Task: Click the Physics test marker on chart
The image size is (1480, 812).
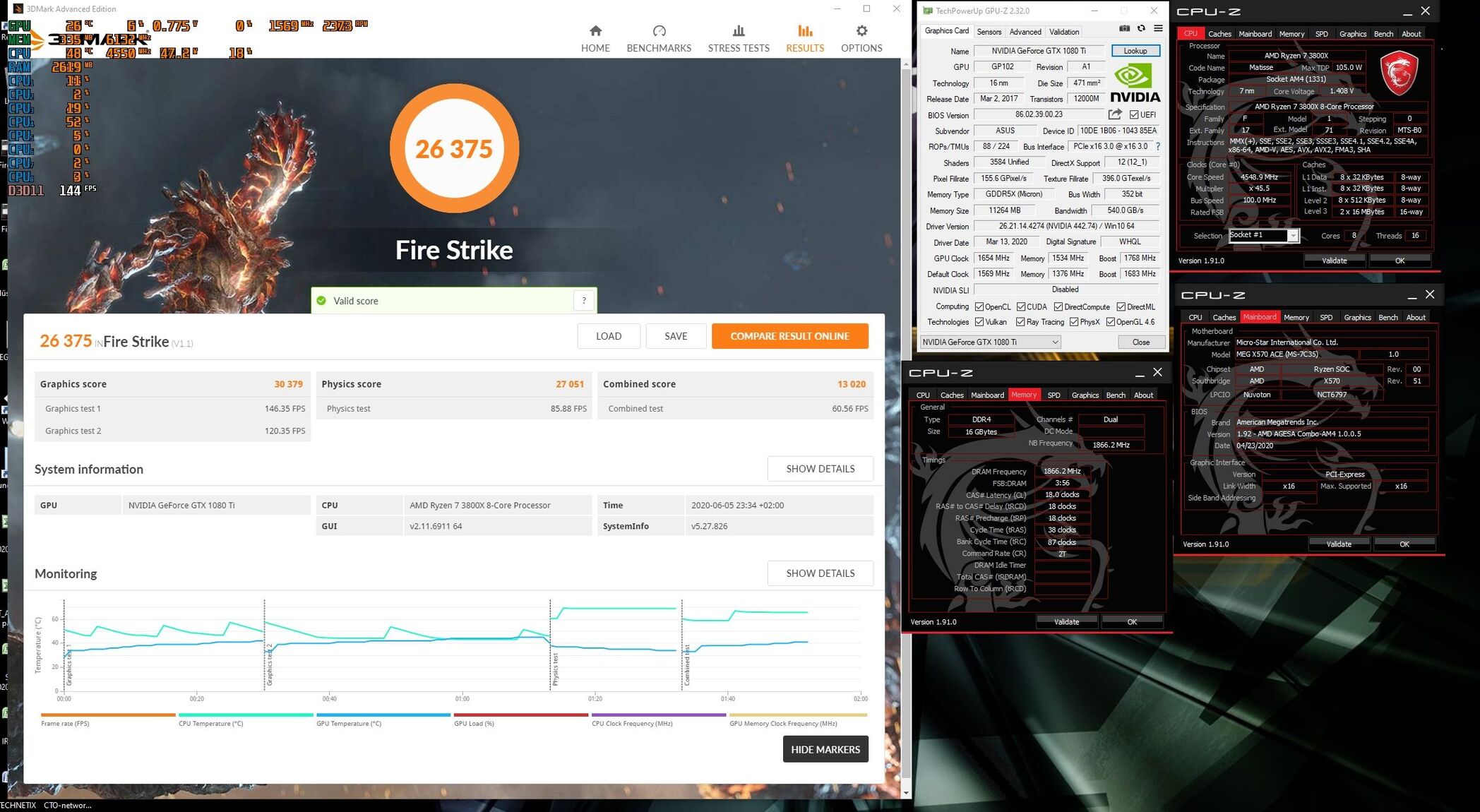Action: click(x=555, y=669)
